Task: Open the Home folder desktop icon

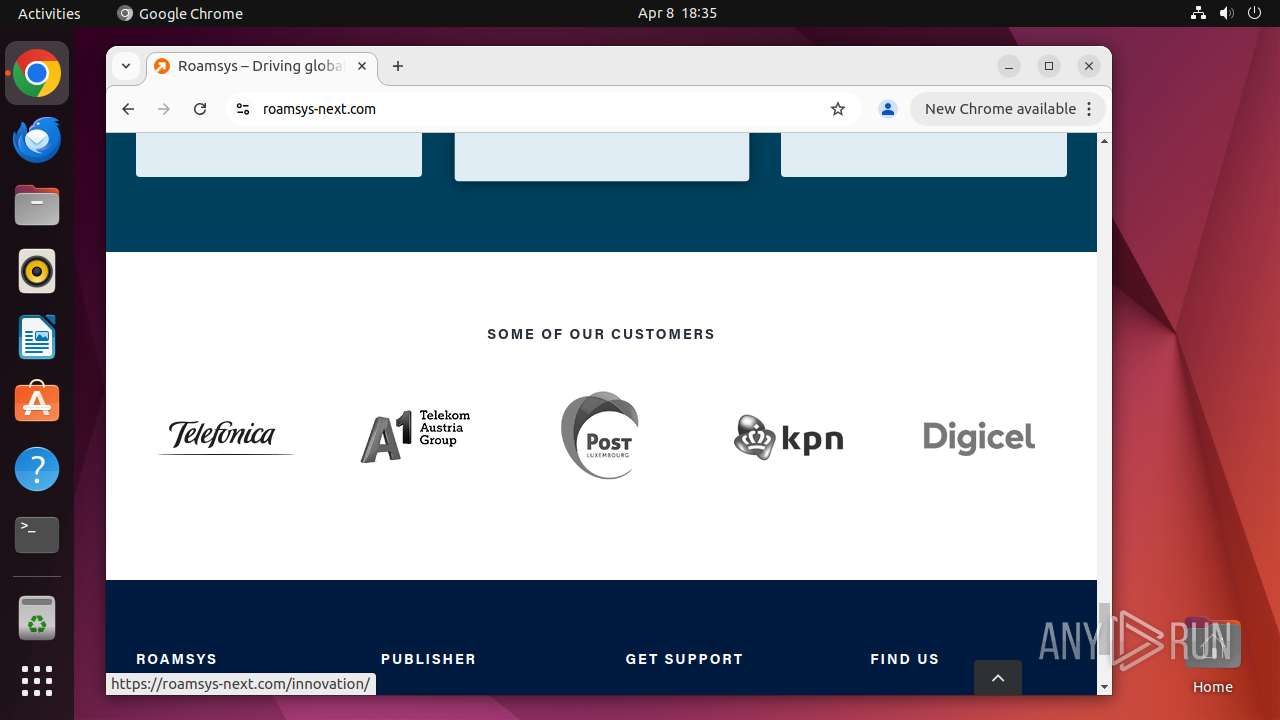Action: (x=1212, y=656)
